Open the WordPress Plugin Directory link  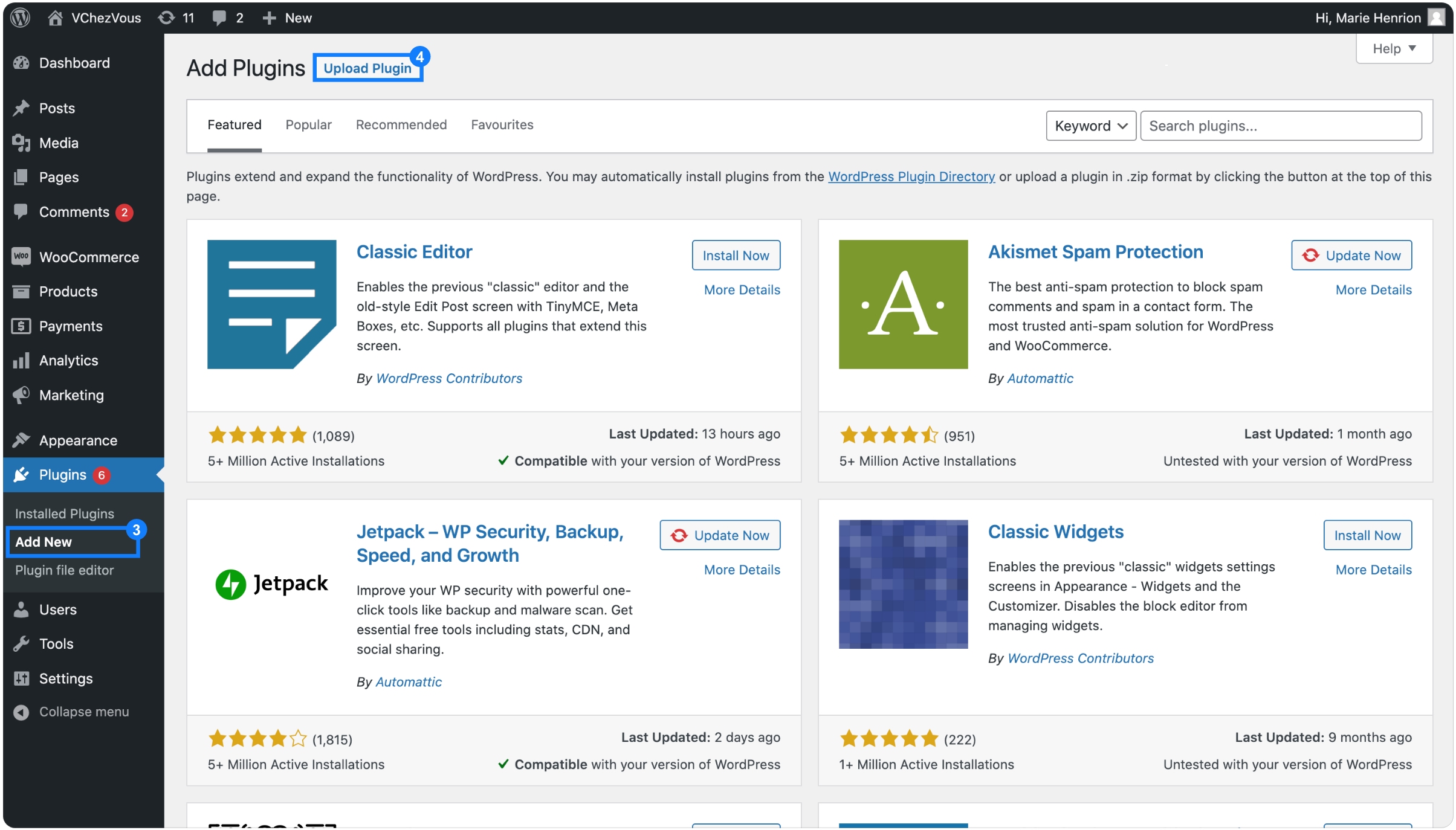911,176
